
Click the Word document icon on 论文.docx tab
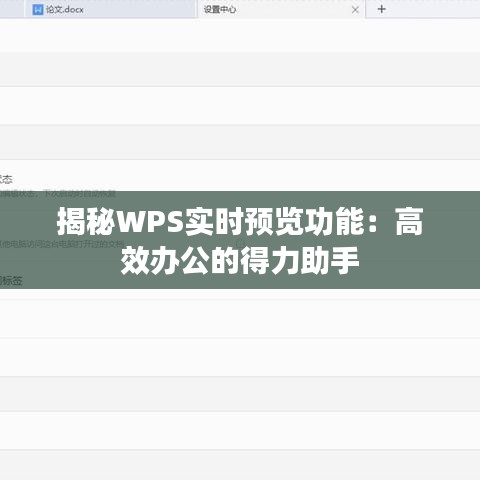pos(38,10)
